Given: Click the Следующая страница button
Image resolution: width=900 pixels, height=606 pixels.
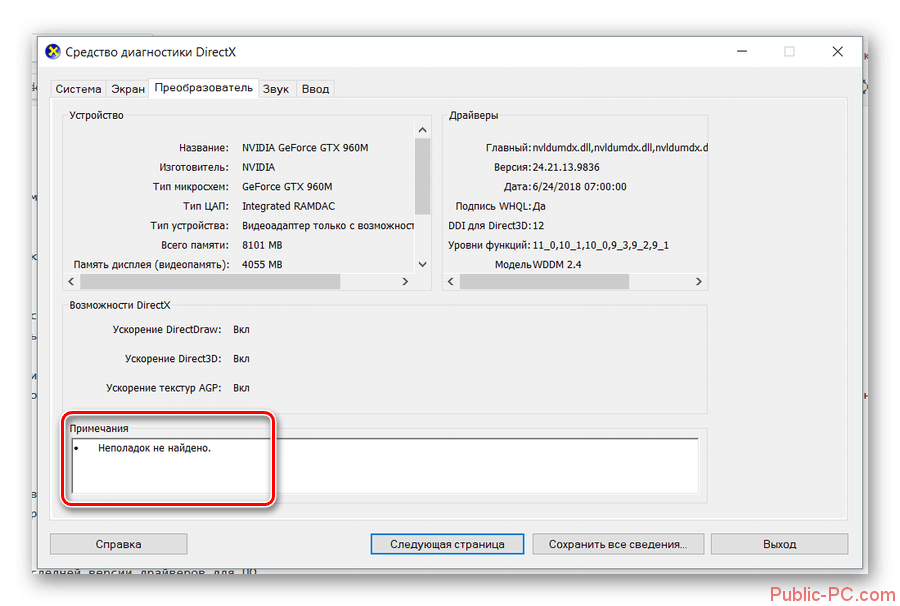Looking at the screenshot, I should pyautogui.click(x=447, y=544).
